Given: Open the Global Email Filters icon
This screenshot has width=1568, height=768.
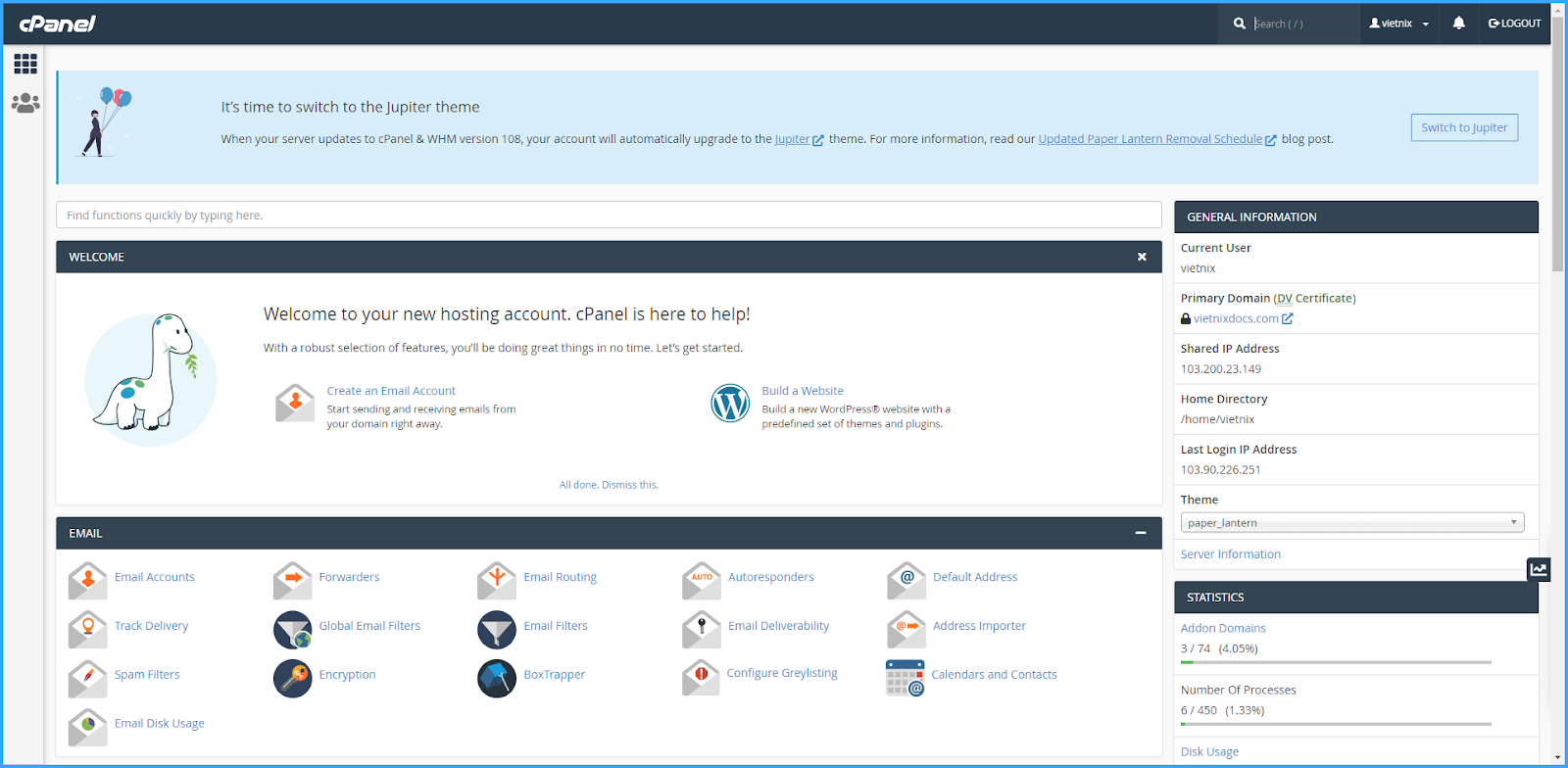Looking at the screenshot, I should click(292, 629).
